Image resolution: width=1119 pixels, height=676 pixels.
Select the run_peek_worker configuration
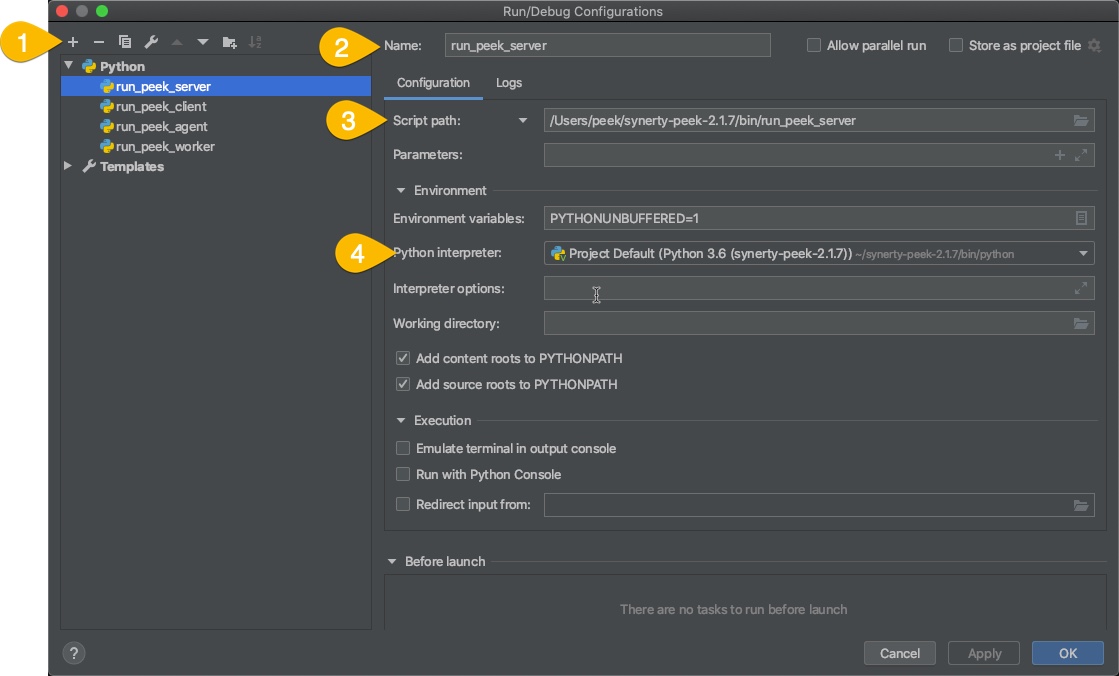(216, 146)
